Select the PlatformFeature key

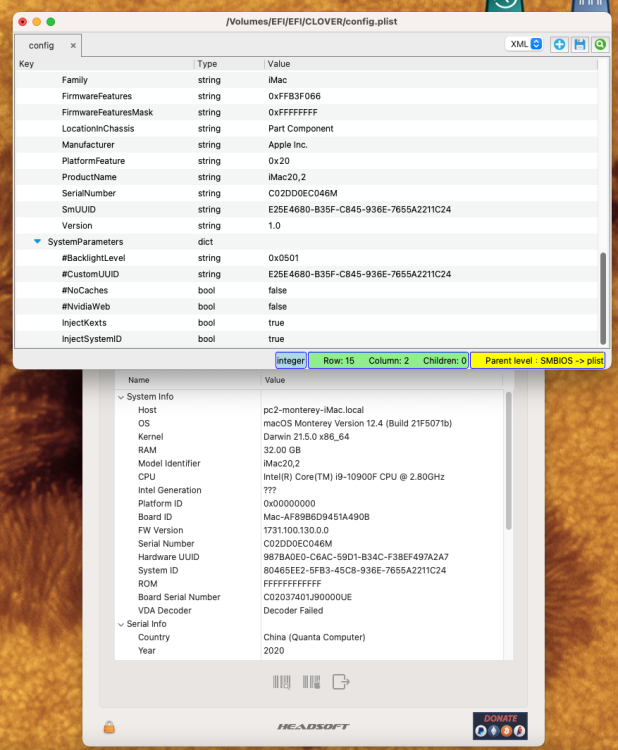pos(93,161)
